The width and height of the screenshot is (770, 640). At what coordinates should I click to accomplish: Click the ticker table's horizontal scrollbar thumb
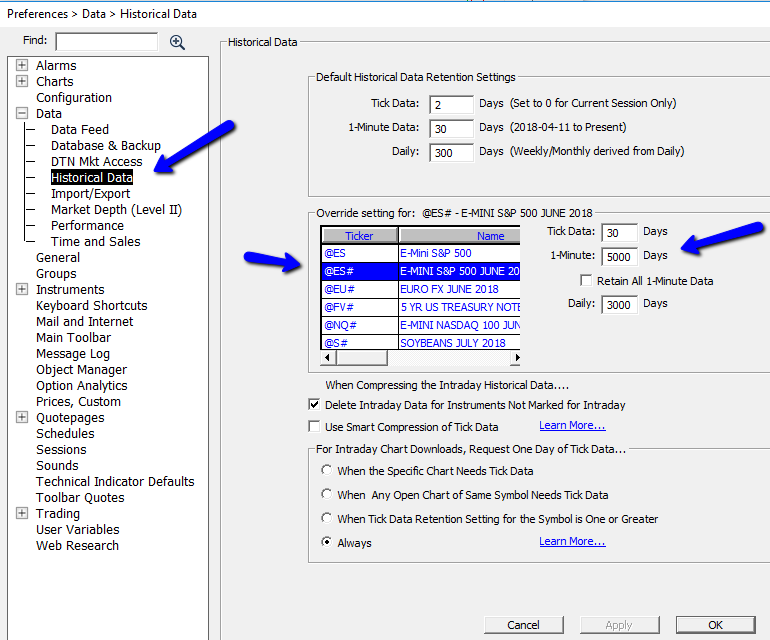(362, 358)
